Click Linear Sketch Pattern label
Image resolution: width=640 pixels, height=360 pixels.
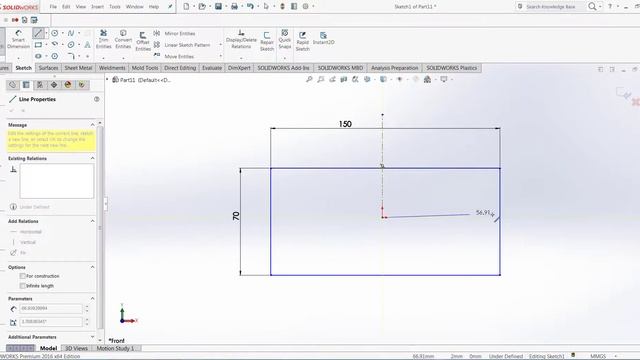[x=187, y=45]
